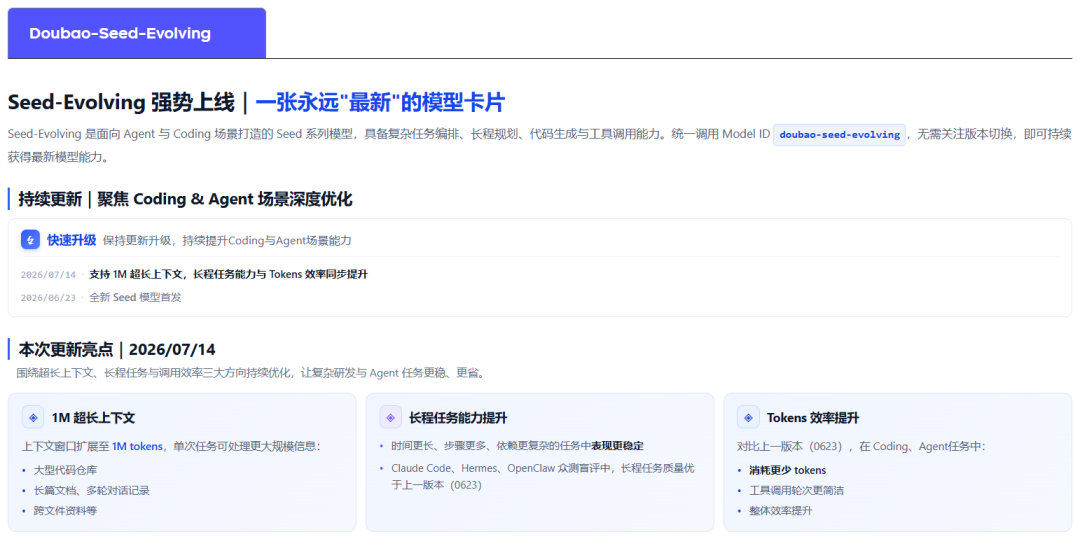Click the 2026/06/23 changelog date
This screenshot has width=1080, height=539.
[48, 297]
